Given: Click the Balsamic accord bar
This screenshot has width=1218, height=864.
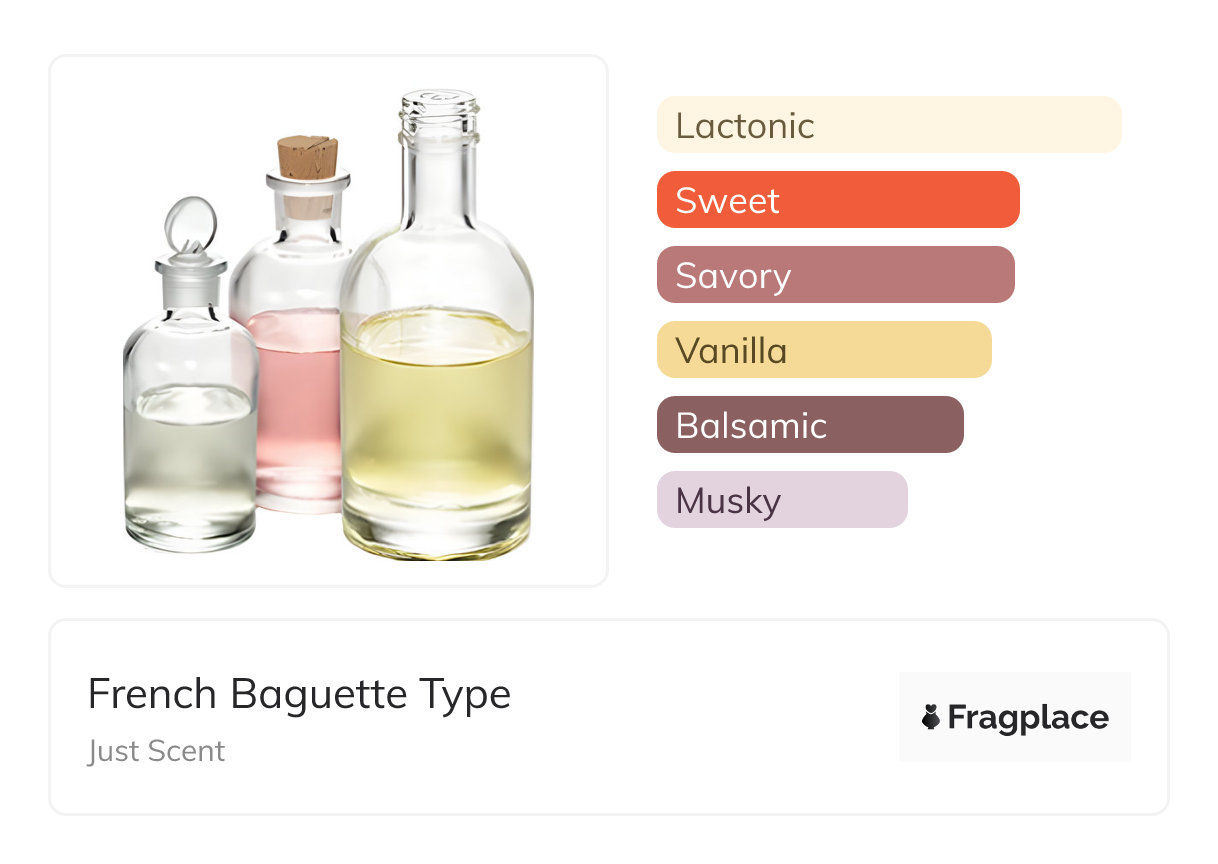Looking at the screenshot, I should [x=809, y=425].
